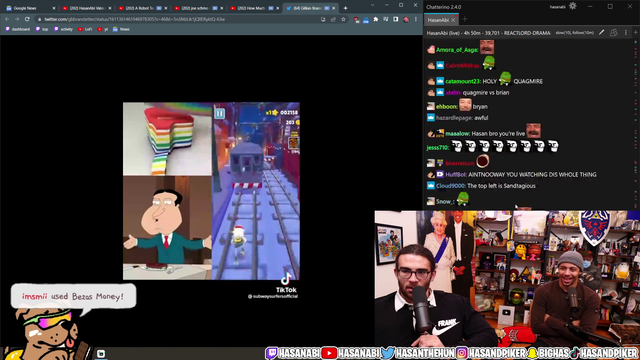Open the dashboard bookmark

(x=18, y=29)
